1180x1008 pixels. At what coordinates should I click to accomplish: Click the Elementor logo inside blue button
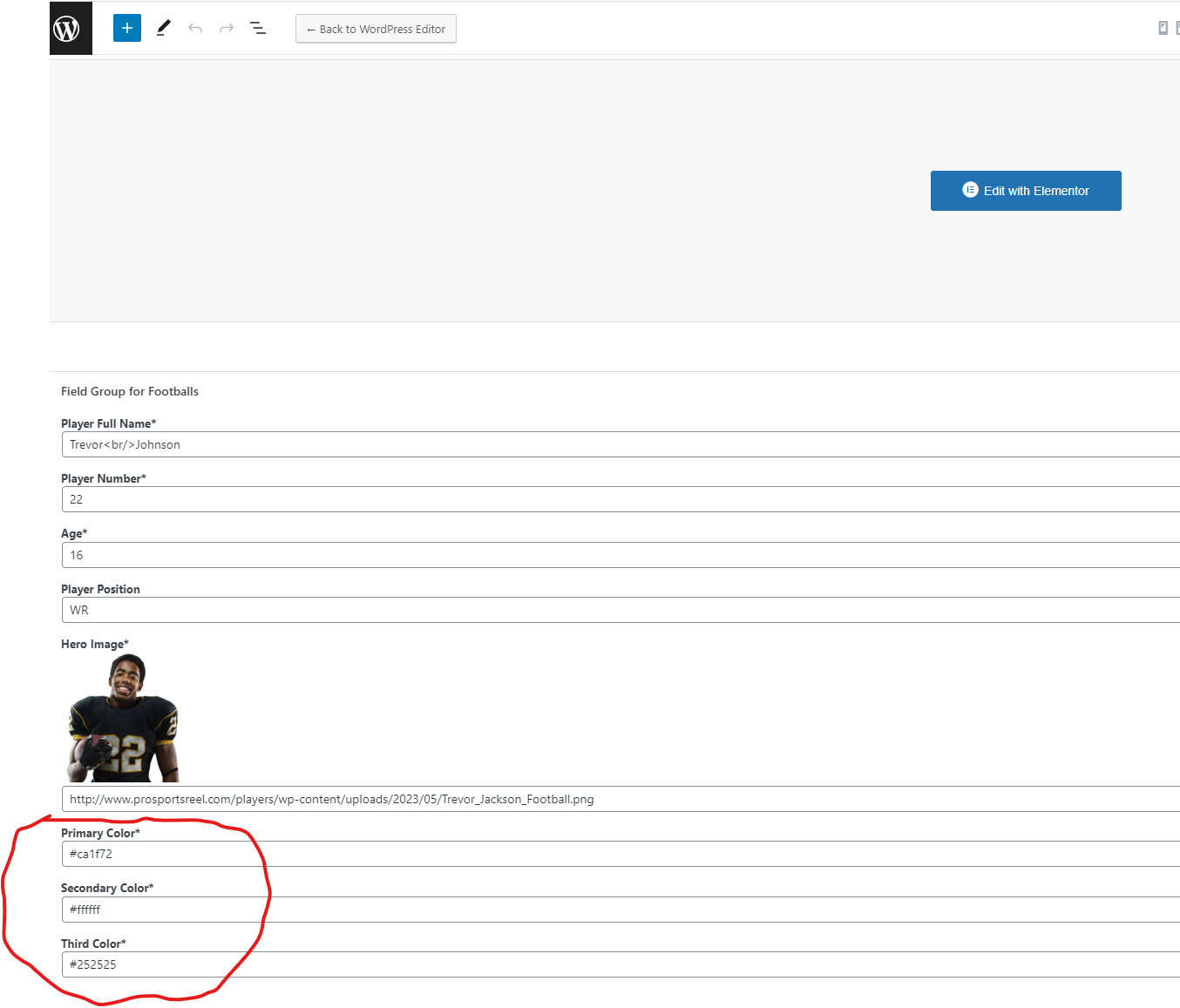pyautogui.click(x=970, y=190)
